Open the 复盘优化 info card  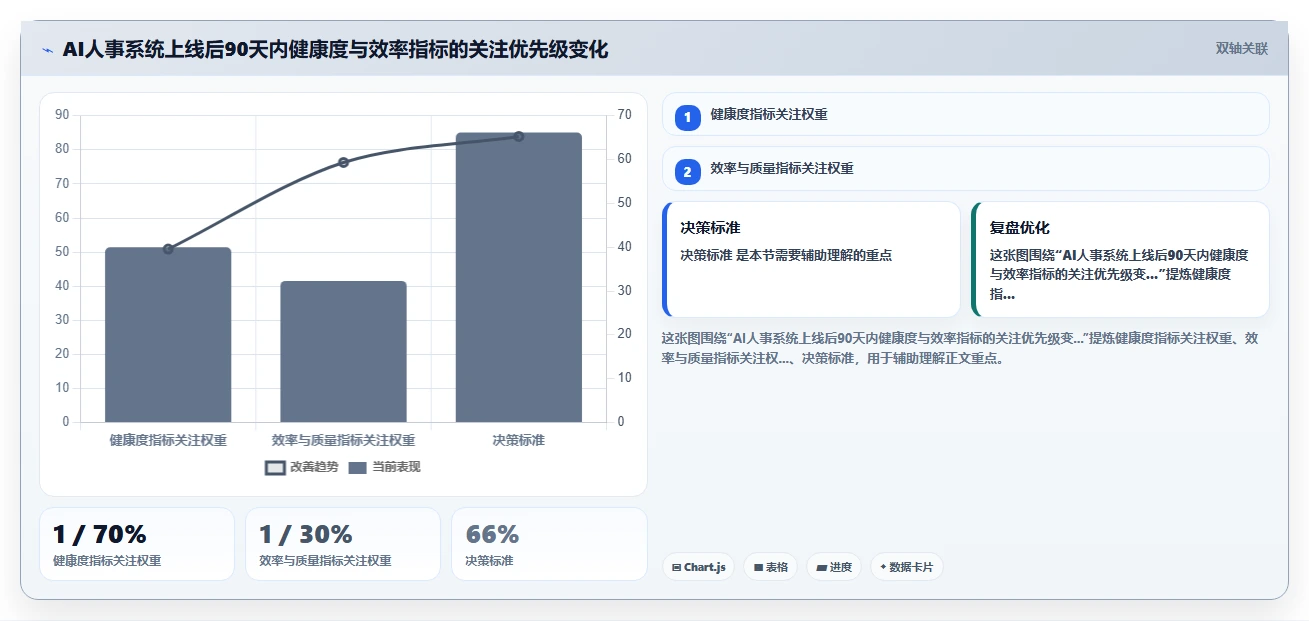click(x=1120, y=259)
